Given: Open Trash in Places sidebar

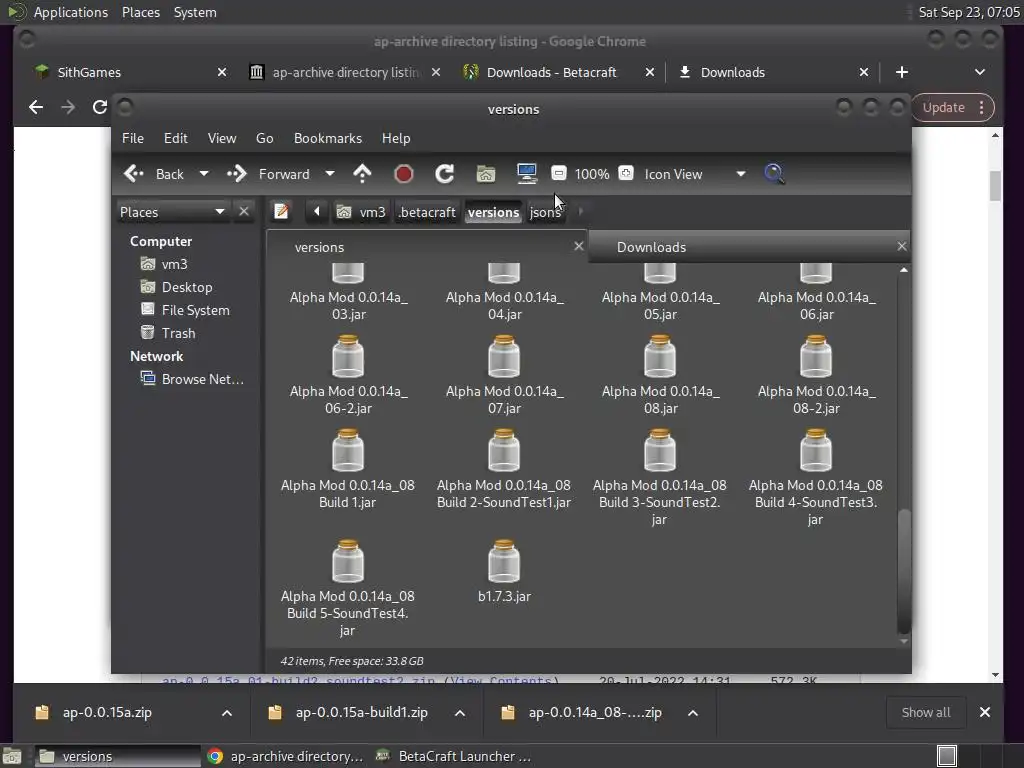Looking at the screenshot, I should click(178, 333).
